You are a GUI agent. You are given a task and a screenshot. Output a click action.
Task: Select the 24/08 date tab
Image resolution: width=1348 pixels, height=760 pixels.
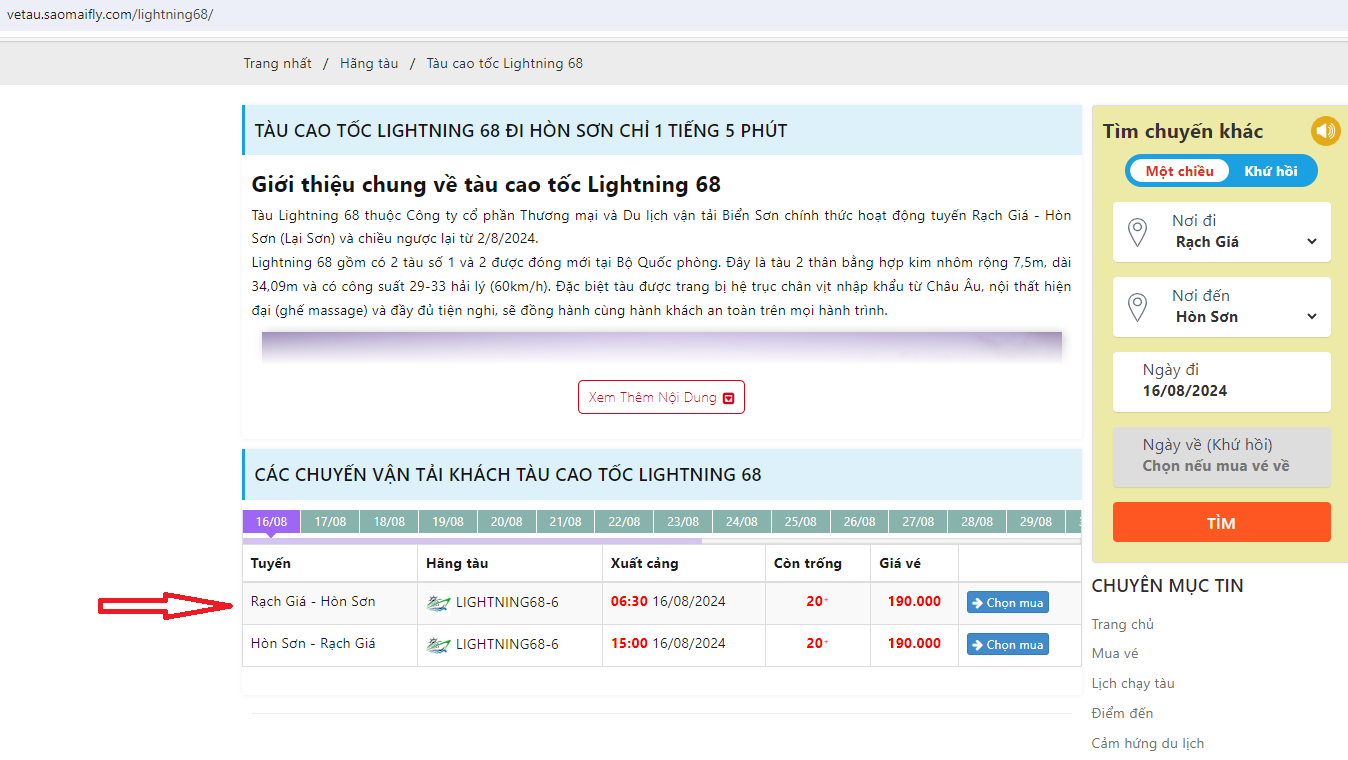click(742, 522)
